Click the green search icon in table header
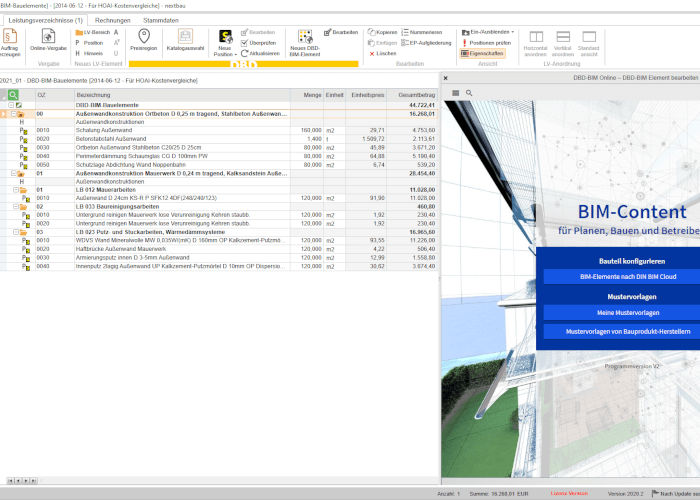700x500 pixels. point(13,95)
